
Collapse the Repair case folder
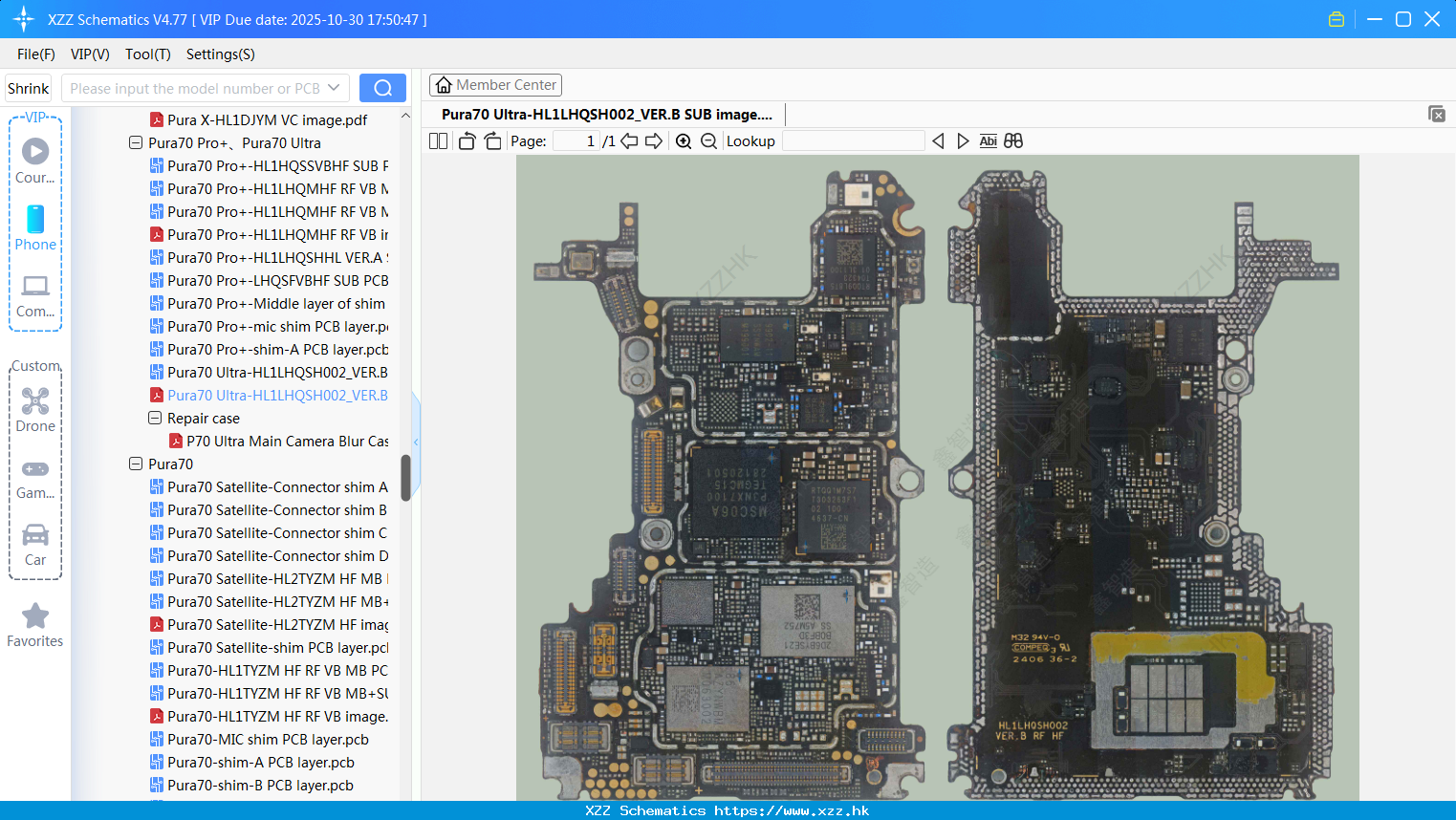coord(155,418)
